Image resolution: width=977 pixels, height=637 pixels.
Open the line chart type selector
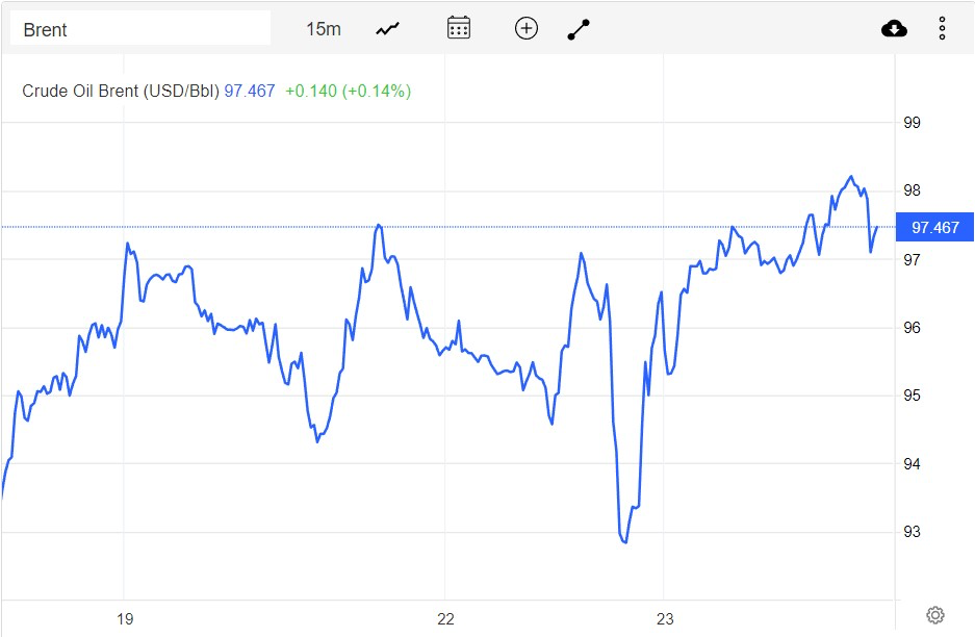click(x=387, y=29)
